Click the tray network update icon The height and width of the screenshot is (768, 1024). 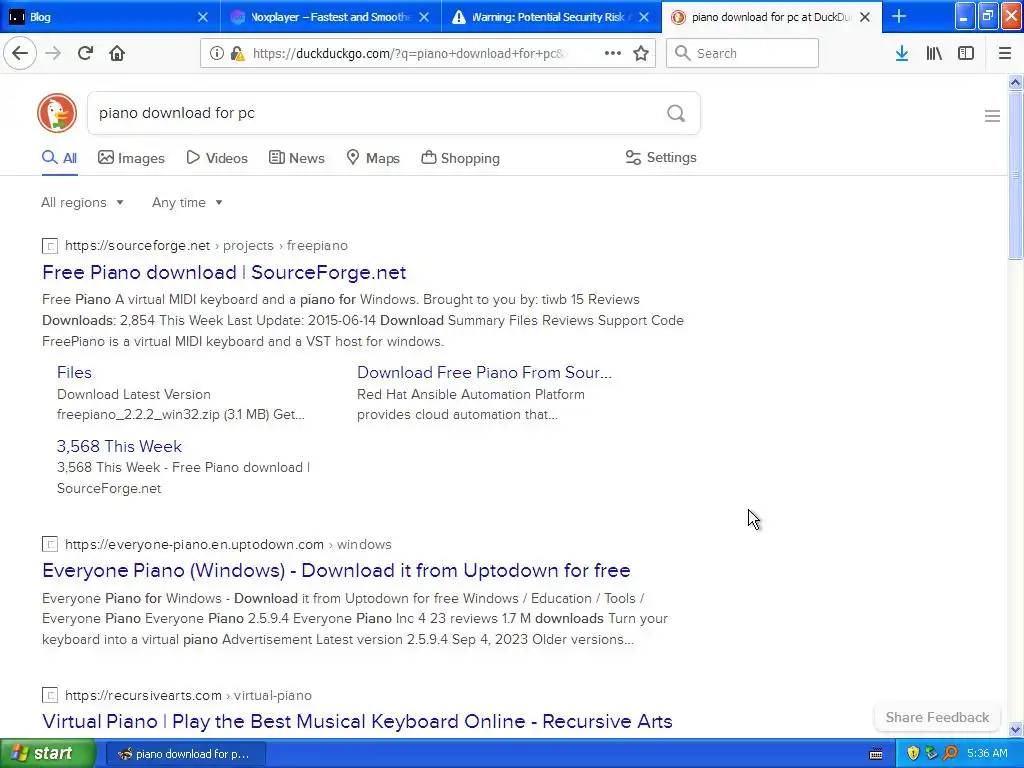click(x=931, y=753)
